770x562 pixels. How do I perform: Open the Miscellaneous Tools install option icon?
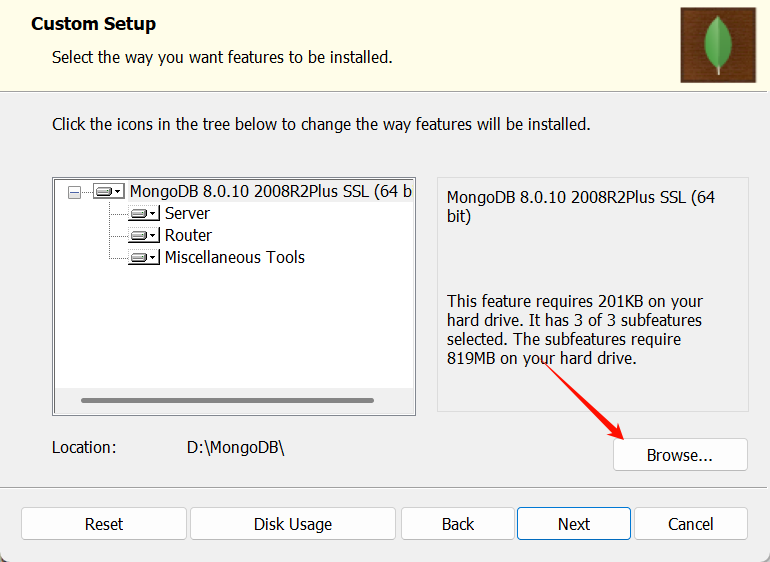[x=144, y=257]
